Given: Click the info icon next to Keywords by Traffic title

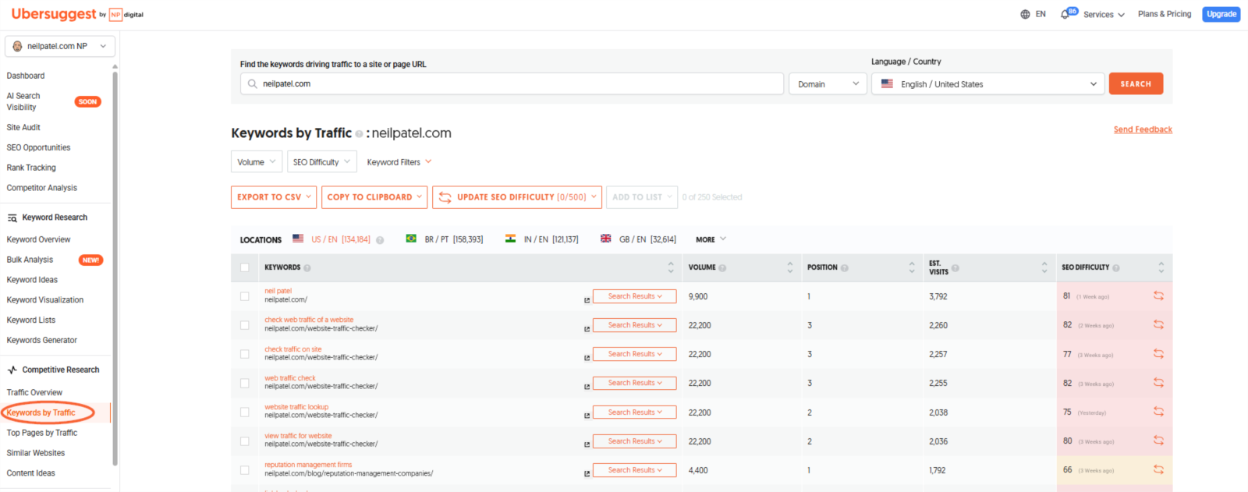Looking at the screenshot, I should point(359,133).
